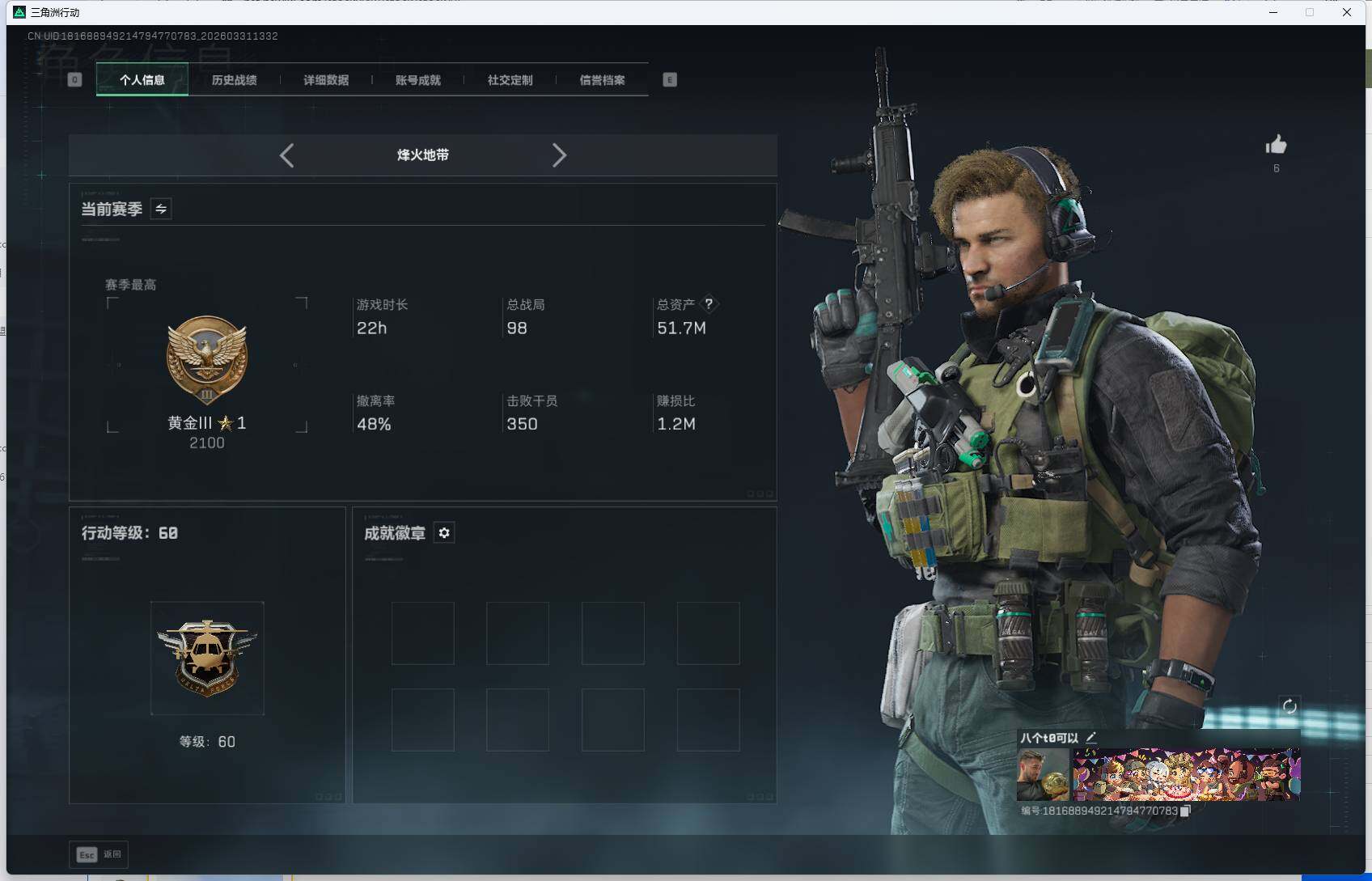Click the nickname 八个t0可以
The height and width of the screenshot is (881, 1372).
1049,738
